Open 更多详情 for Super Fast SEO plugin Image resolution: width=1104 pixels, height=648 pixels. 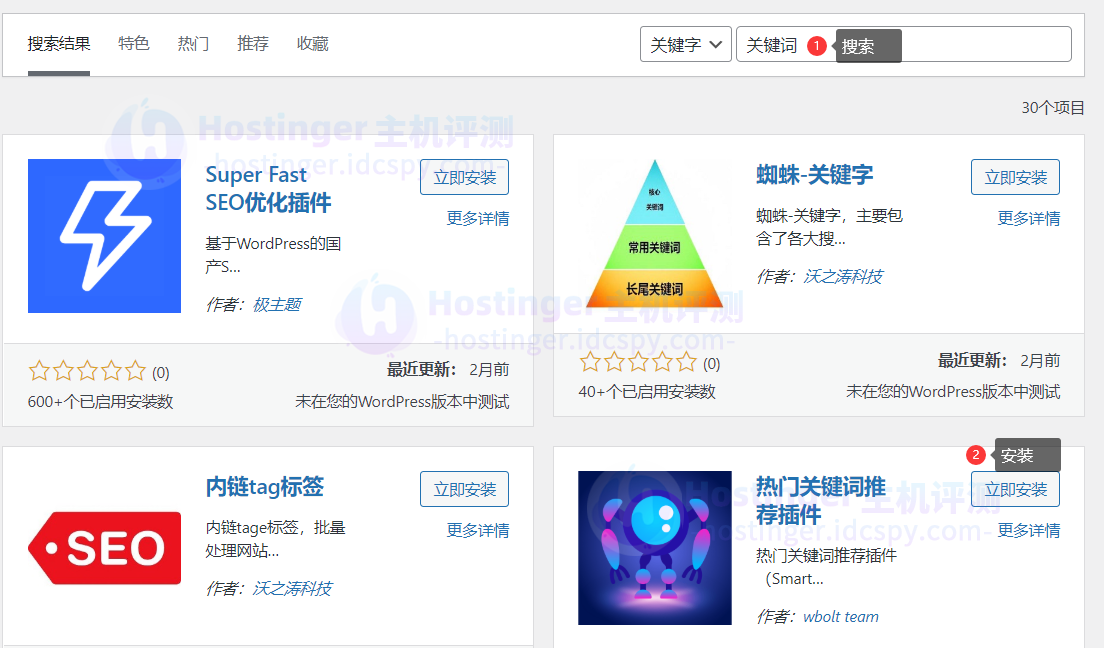pyautogui.click(x=477, y=218)
